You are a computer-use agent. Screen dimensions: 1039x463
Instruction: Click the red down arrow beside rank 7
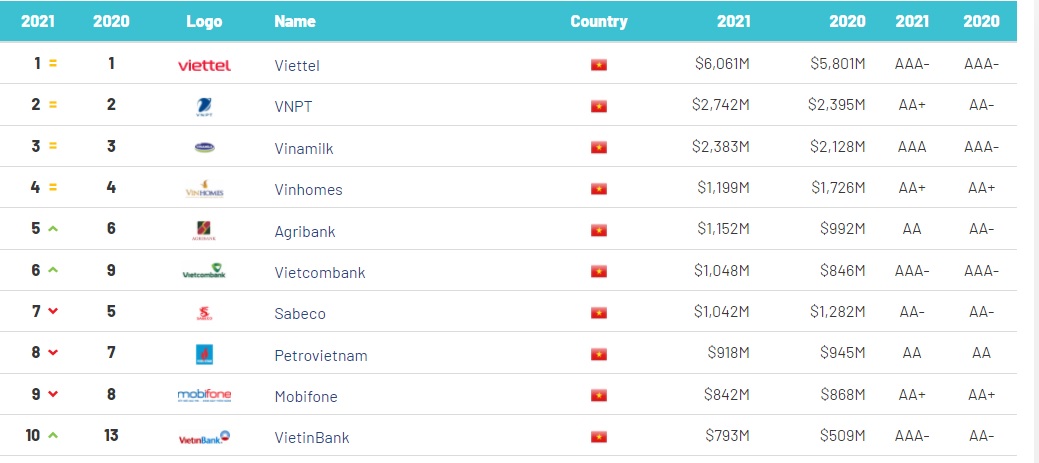pyautogui.click(x=53, y=311)
